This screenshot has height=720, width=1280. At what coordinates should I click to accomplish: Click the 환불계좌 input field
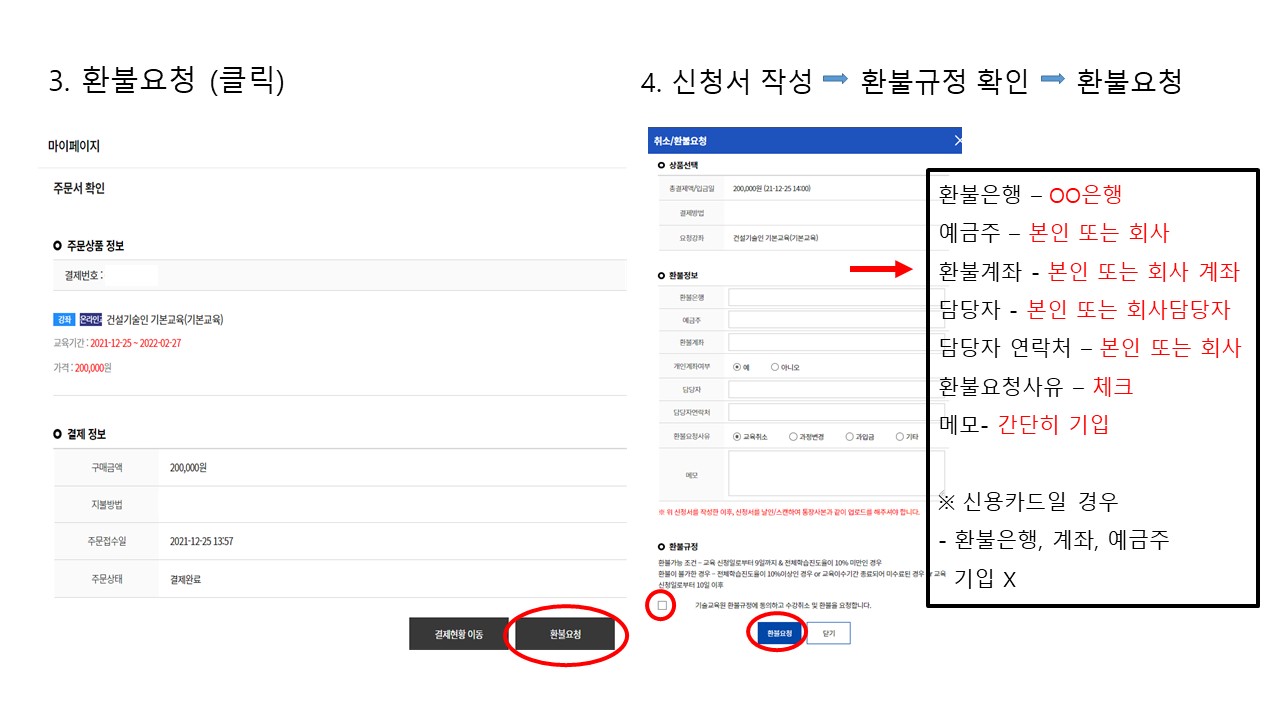click(828, 343)
